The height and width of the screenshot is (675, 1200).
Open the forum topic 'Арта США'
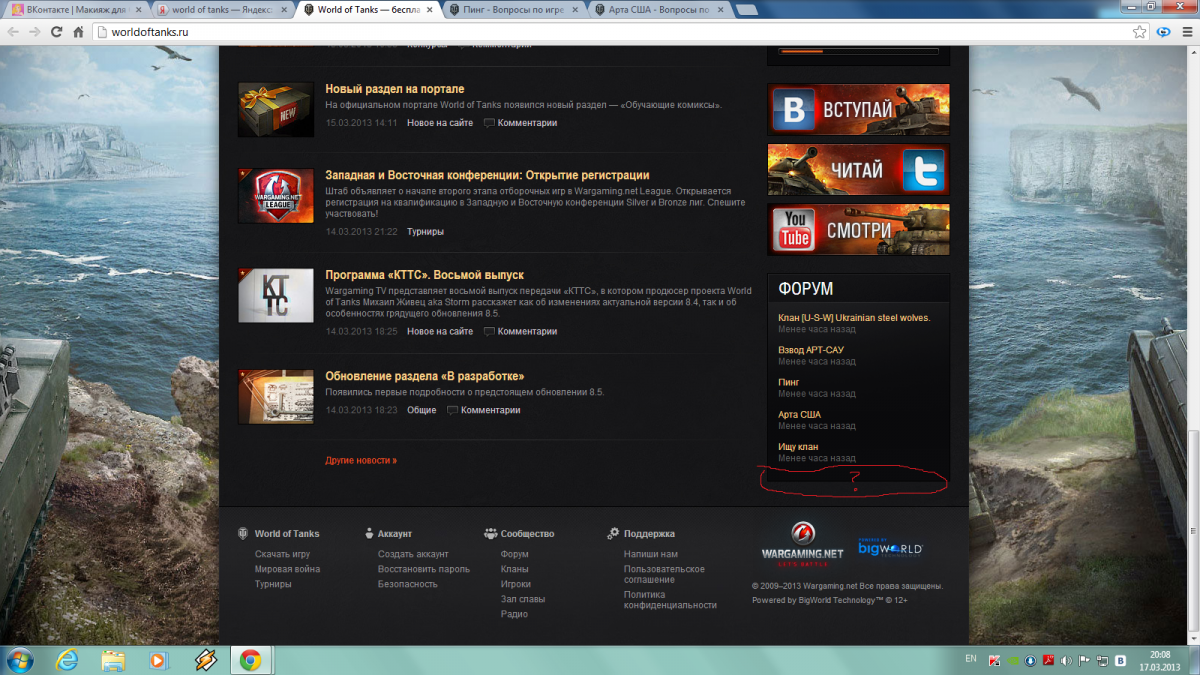pos(799,414)
